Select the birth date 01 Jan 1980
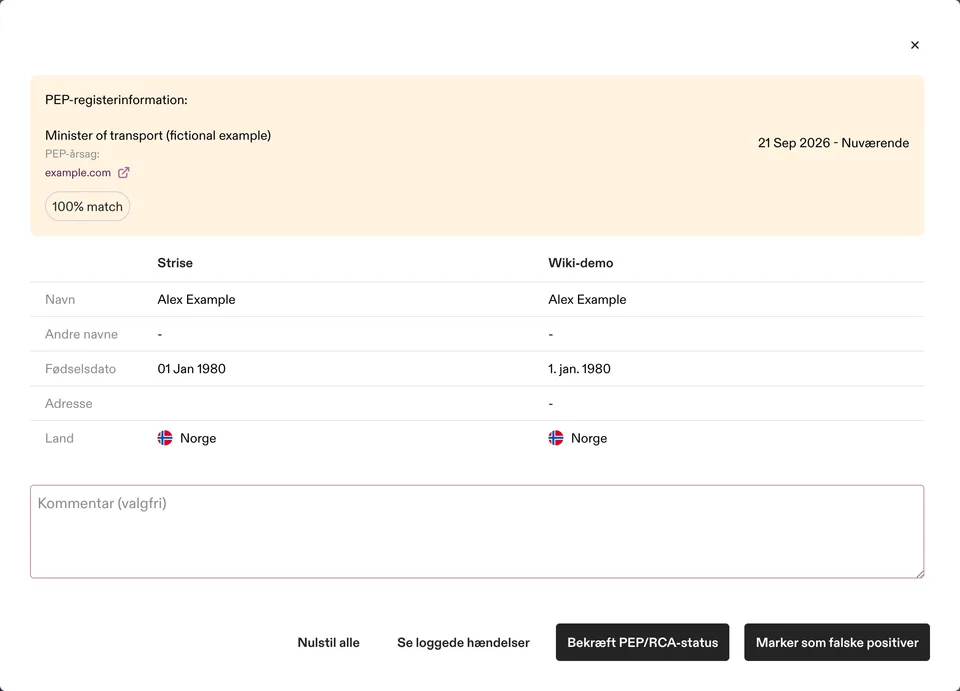The image size is (960, 691). tap(192, 369)
